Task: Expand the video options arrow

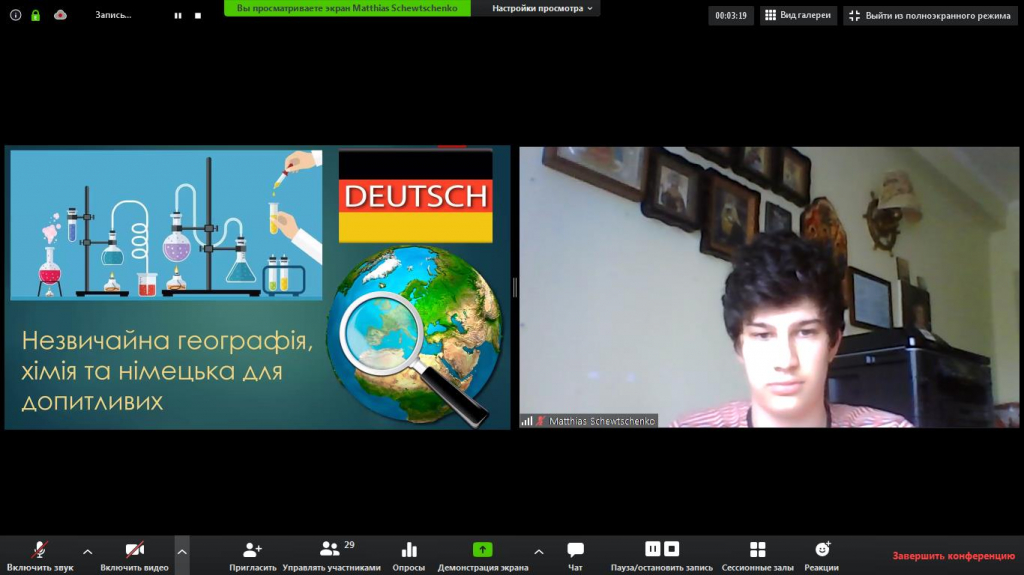Action: pos(182,553)
